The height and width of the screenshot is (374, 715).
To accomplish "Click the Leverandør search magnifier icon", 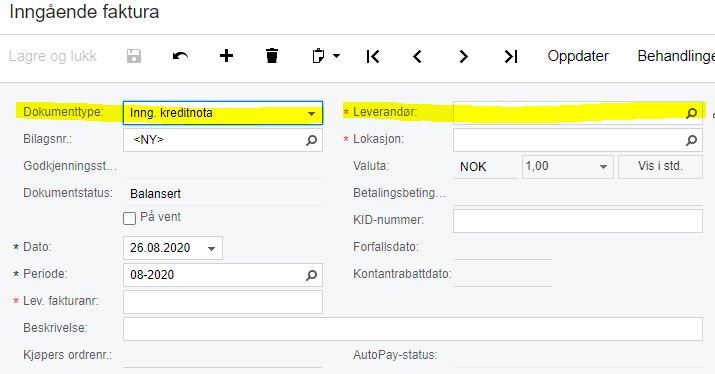I will (x=692, y=113).
